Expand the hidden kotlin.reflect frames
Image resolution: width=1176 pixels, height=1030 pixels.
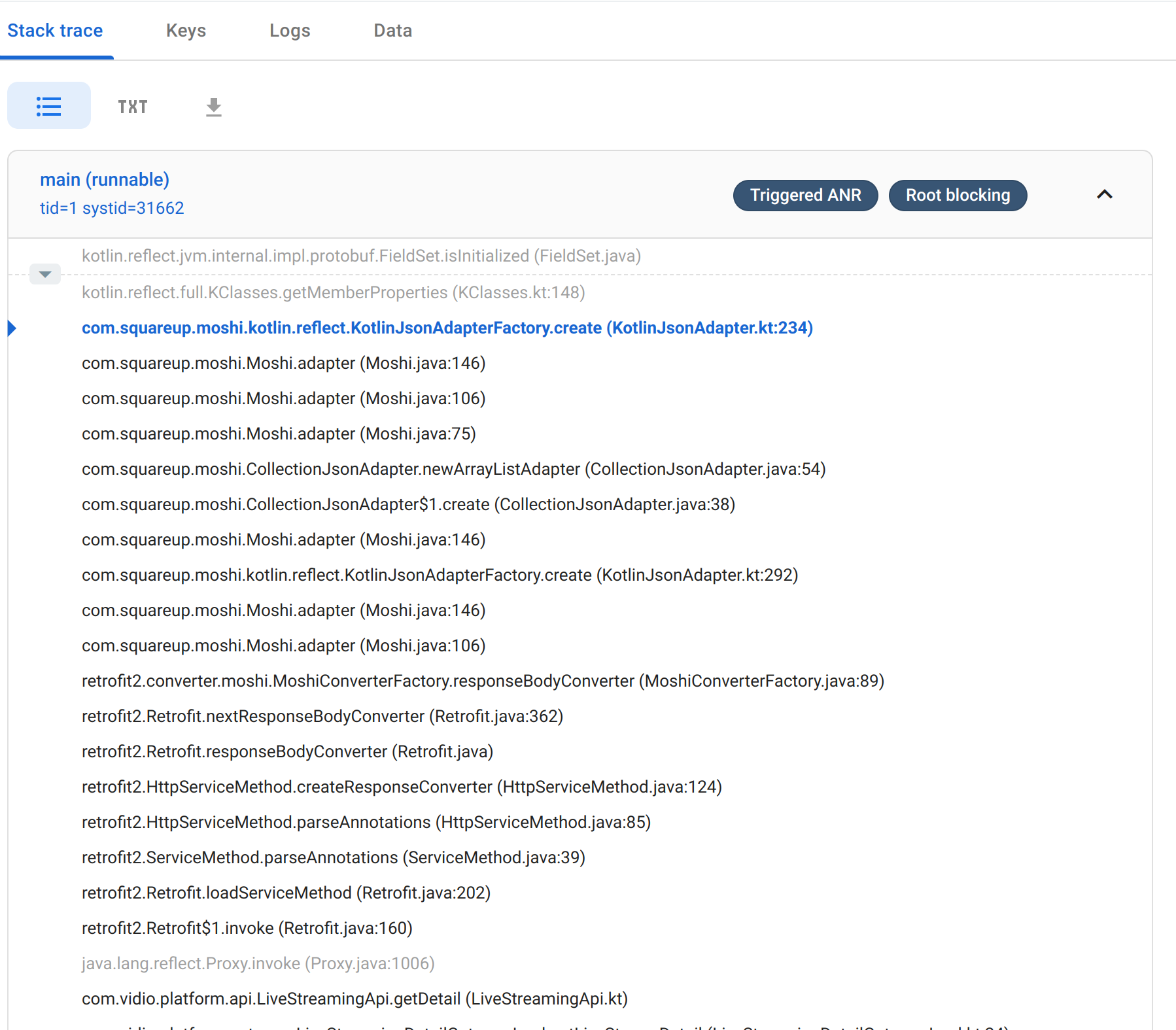[x=44, y=274]
